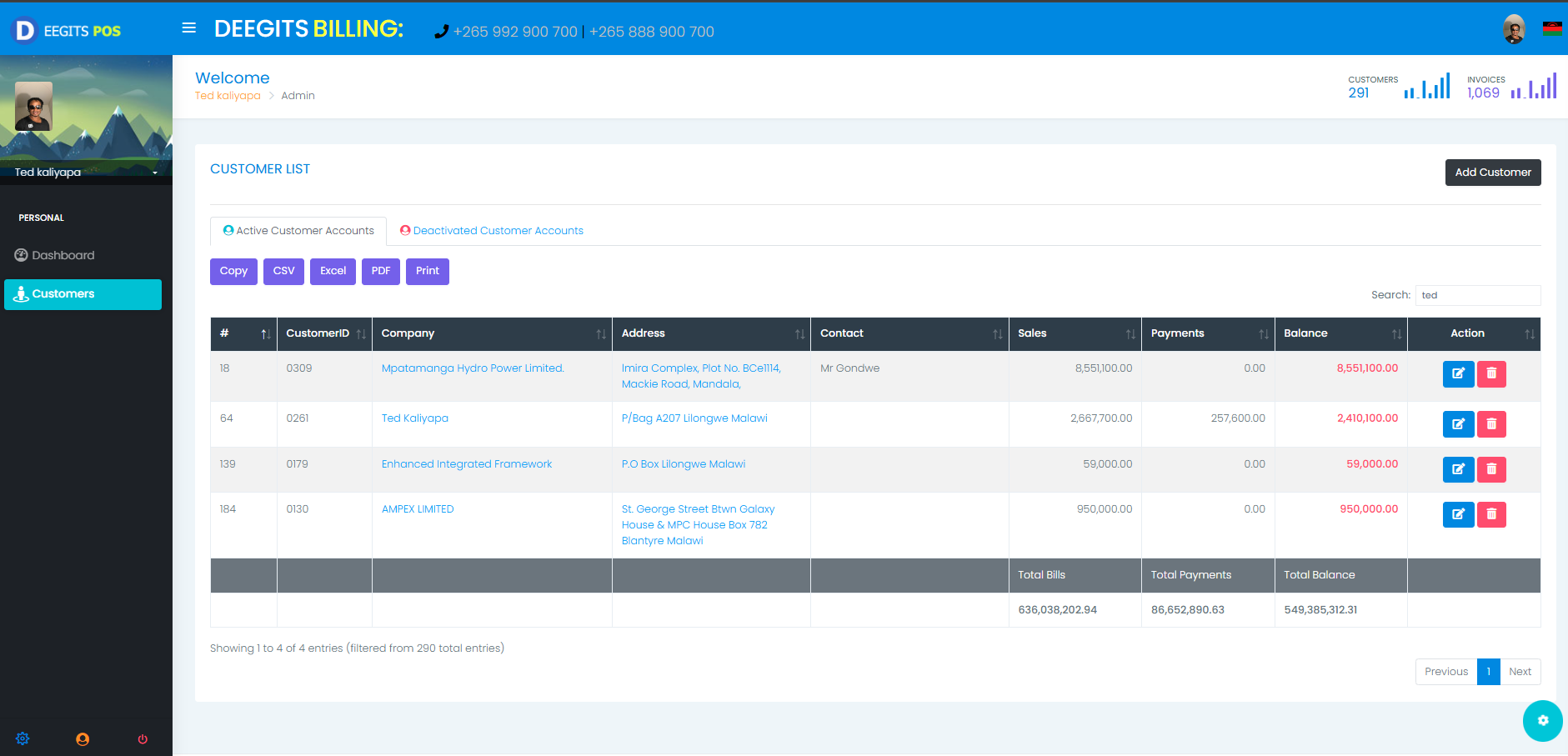Sort table by Company column
The height and width of the screenshot is (756, 1568).
coord(492,333)
